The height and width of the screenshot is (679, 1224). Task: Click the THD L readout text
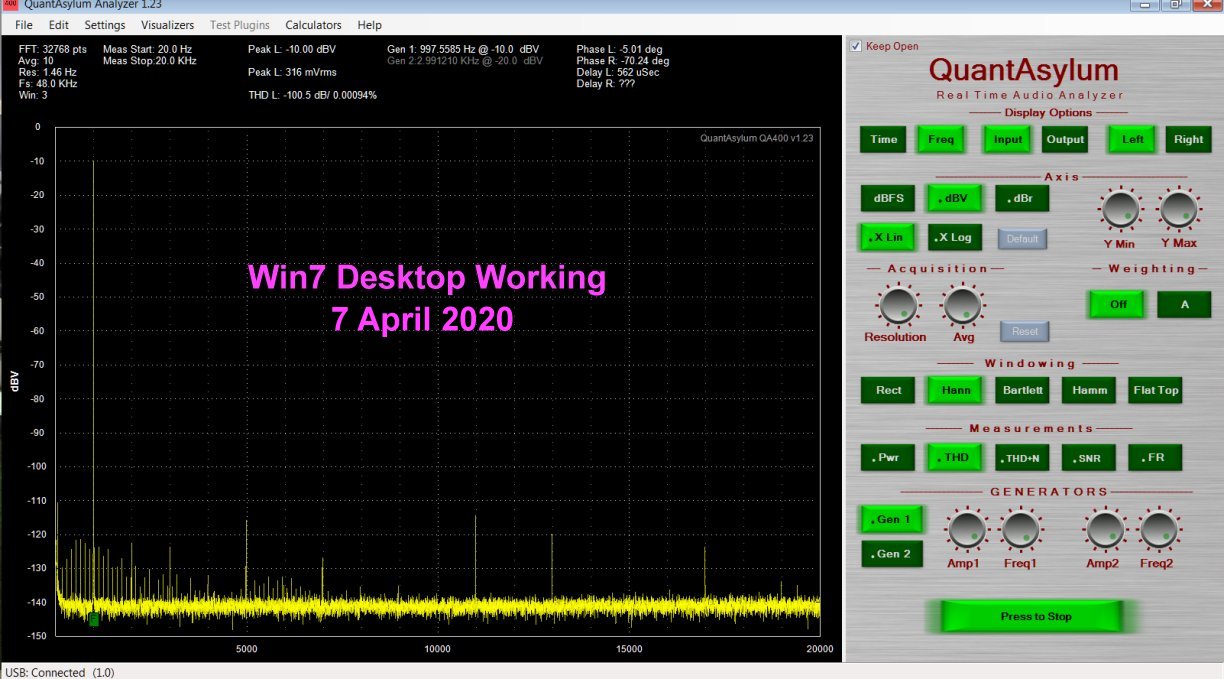[x=312, y=95]
